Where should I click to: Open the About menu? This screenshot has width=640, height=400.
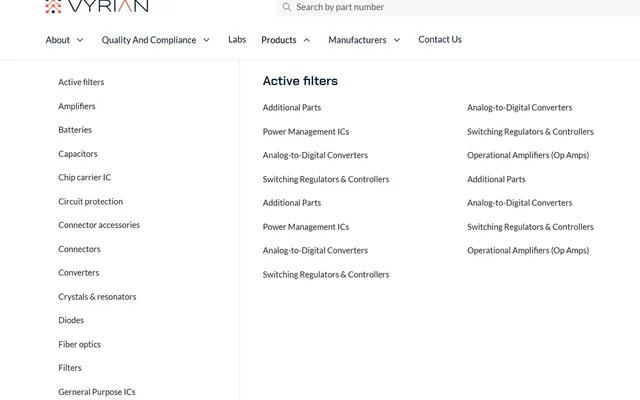tap(58, 40)
